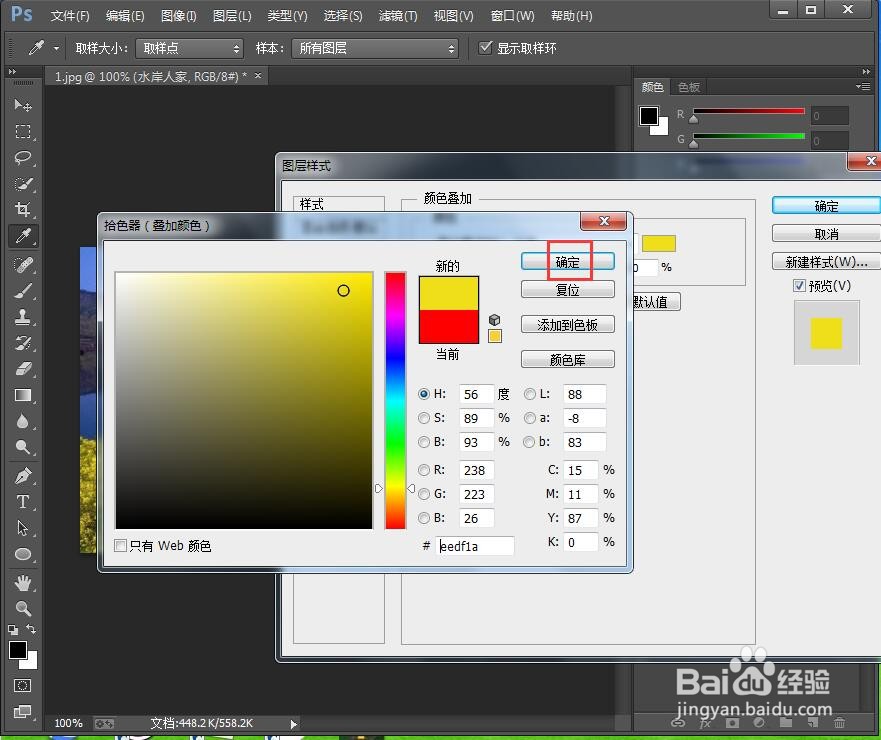Select the Rectangular Marquee tool
The height and width of the screenshot is (740, 881).
pyautogui.click(x=22, y=131)
